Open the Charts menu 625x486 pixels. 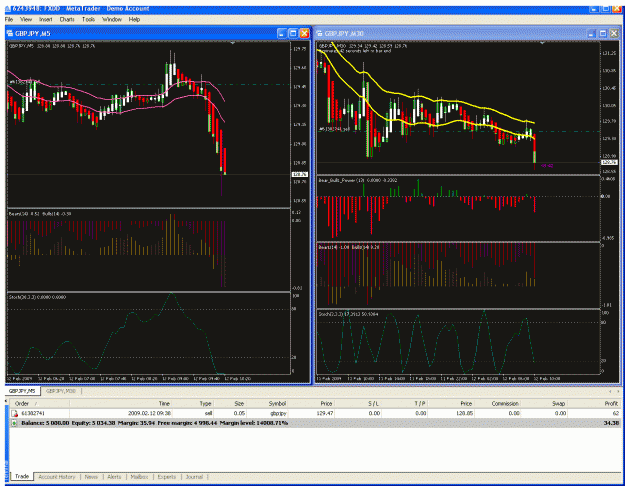(x=67, y=19)
